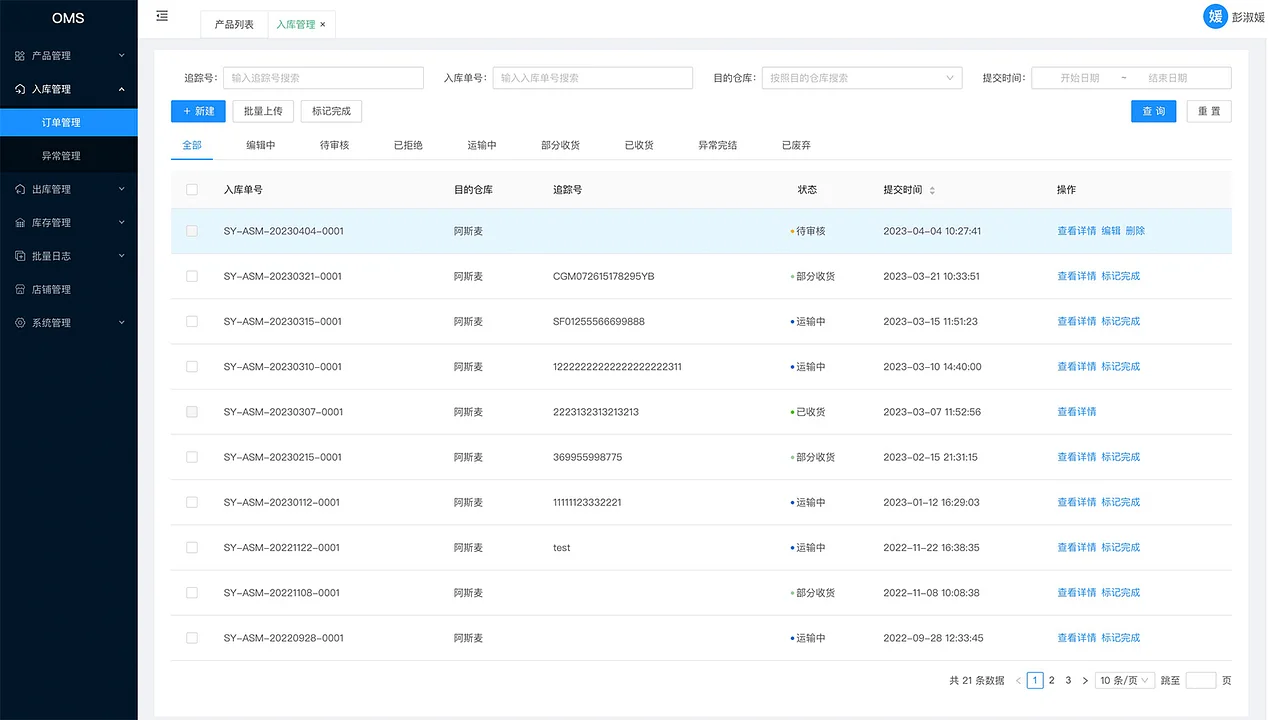Open 入库管理 via its sidebar icon
The image size is (1280, 720).
coord(22,88)
